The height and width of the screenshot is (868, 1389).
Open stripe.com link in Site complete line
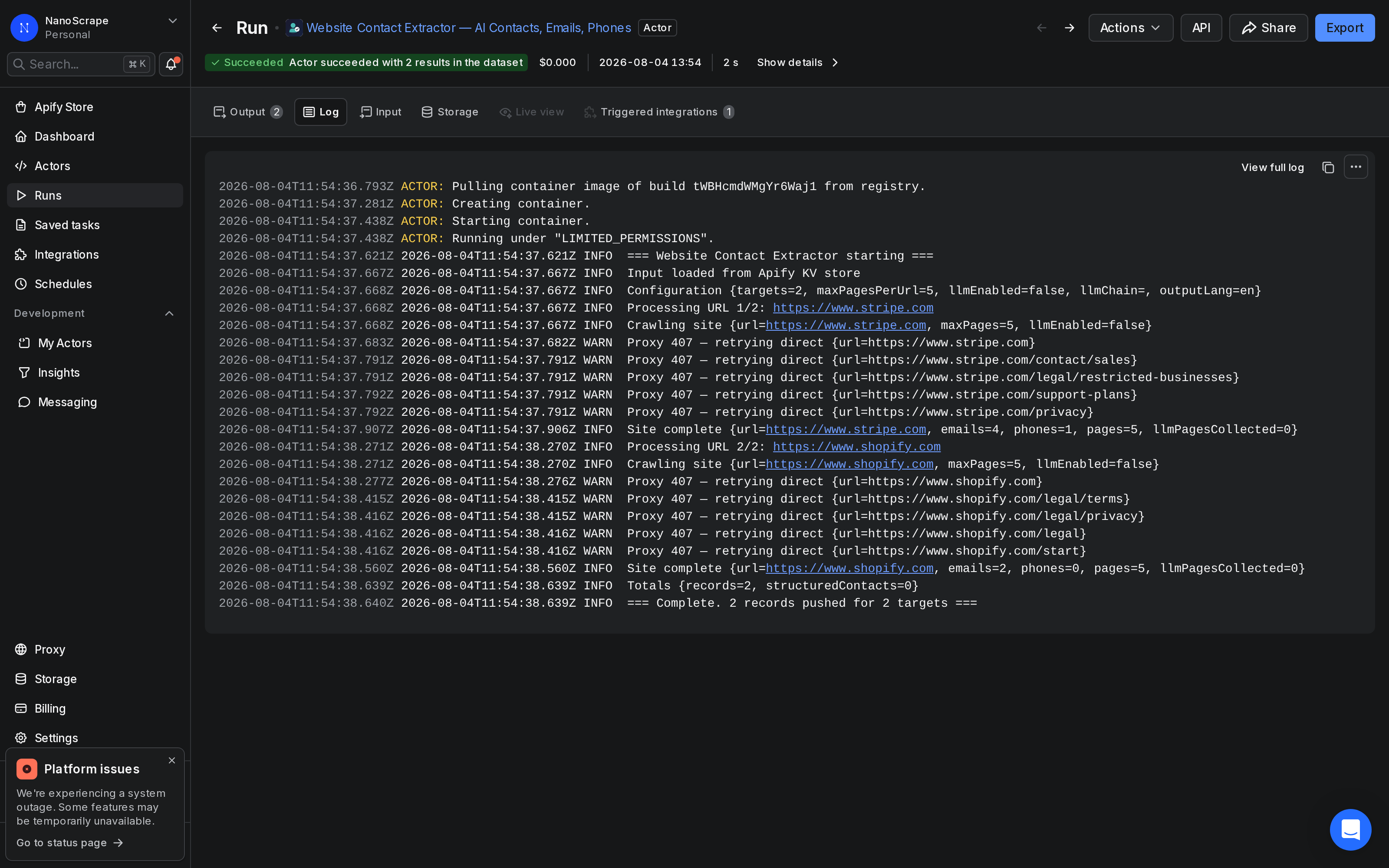[846, 429]
